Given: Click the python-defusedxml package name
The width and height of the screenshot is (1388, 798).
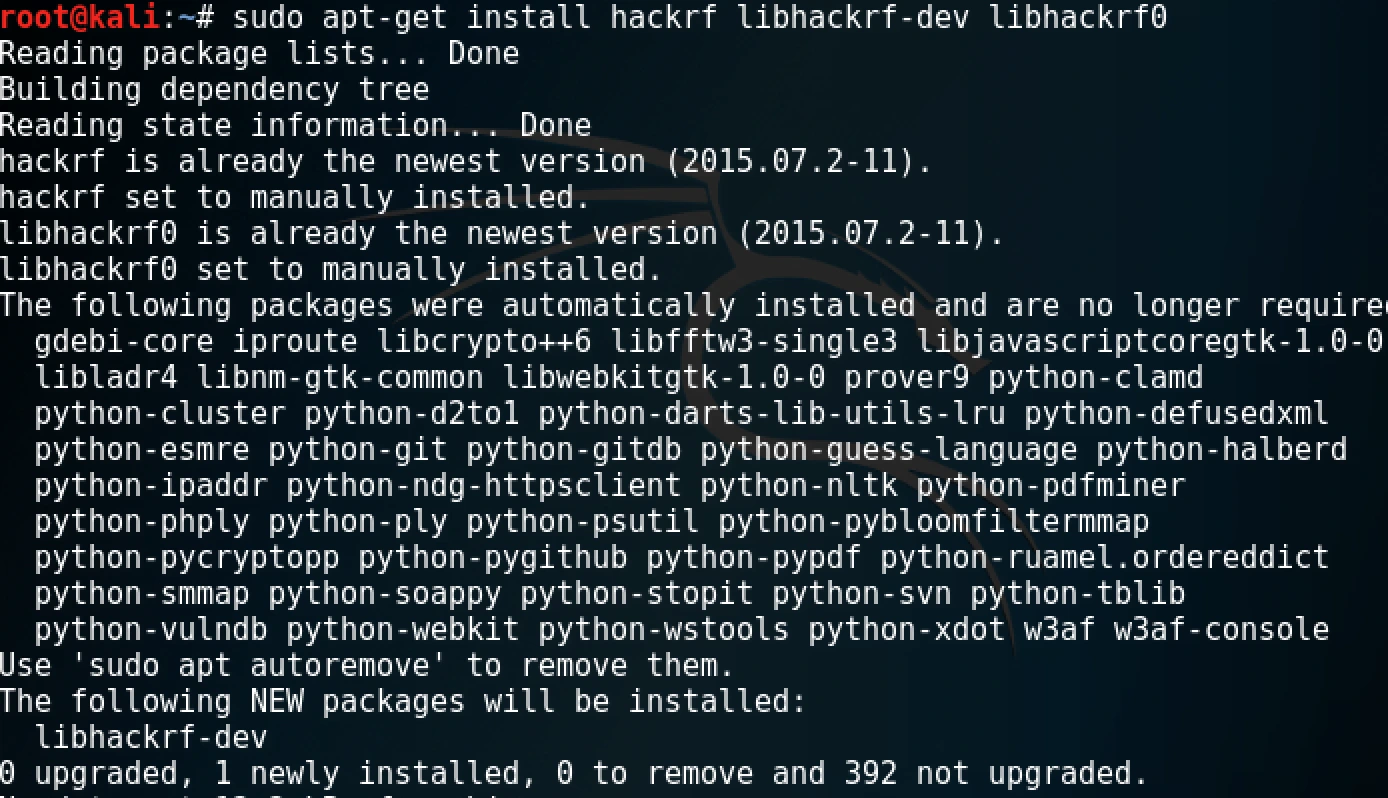Looking at the screenshot, I should point(1176,413).
